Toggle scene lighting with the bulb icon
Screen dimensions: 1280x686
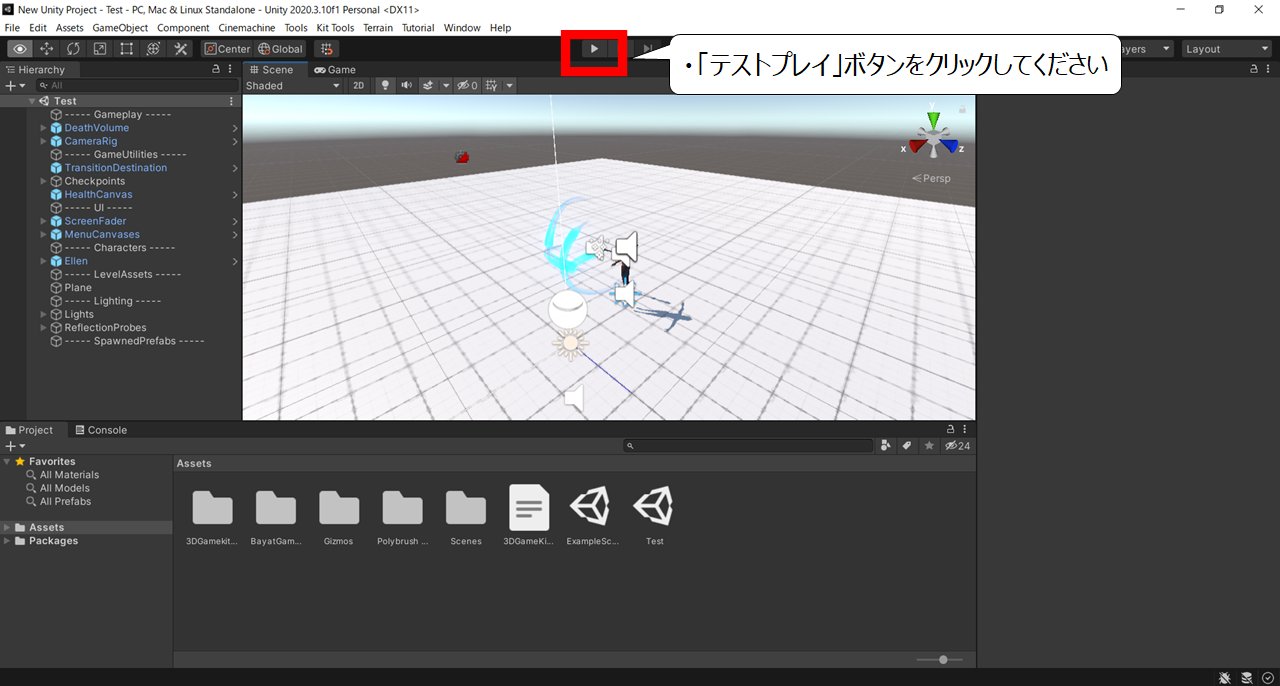[385, 86]
